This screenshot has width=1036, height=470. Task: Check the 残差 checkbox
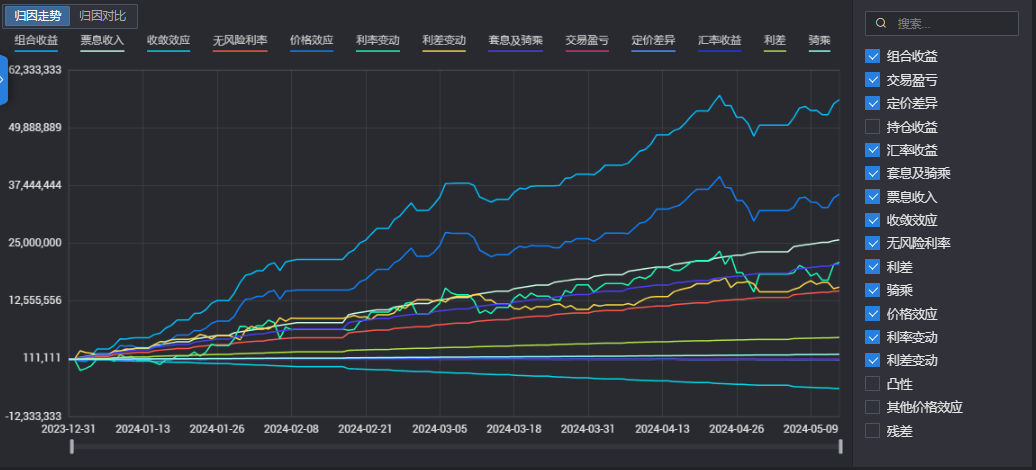coord(872,430)
